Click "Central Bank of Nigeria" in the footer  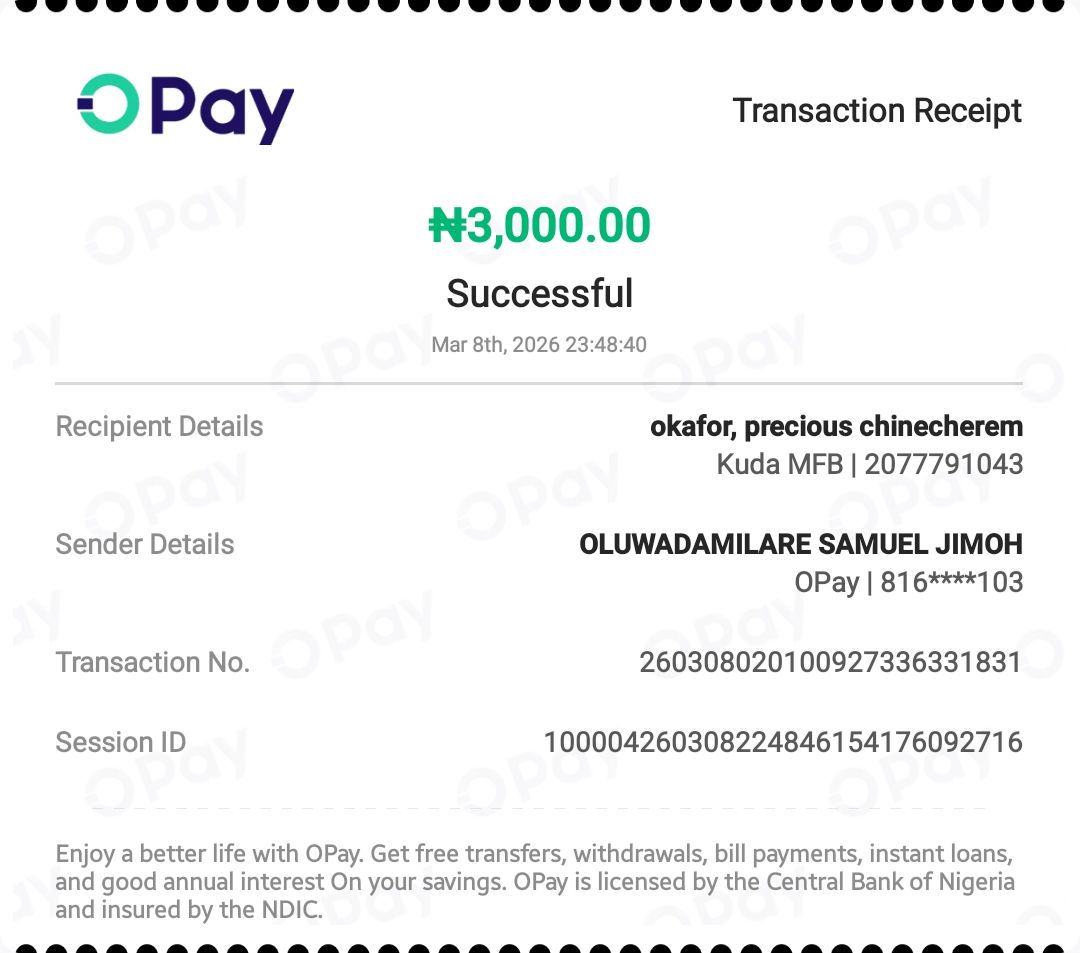click(x=890, y=882)
